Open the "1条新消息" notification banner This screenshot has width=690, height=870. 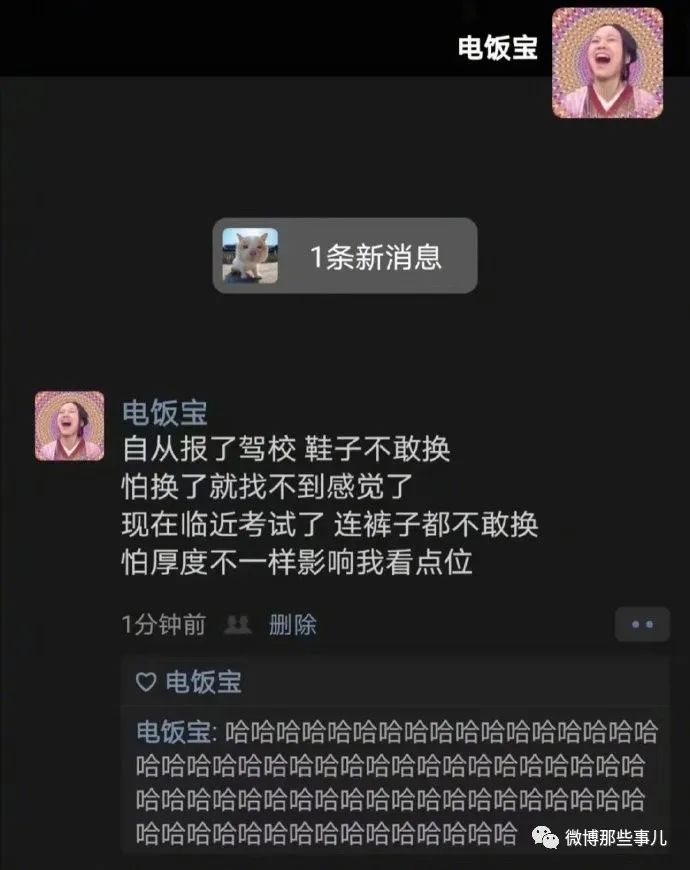tap(345, 255)
